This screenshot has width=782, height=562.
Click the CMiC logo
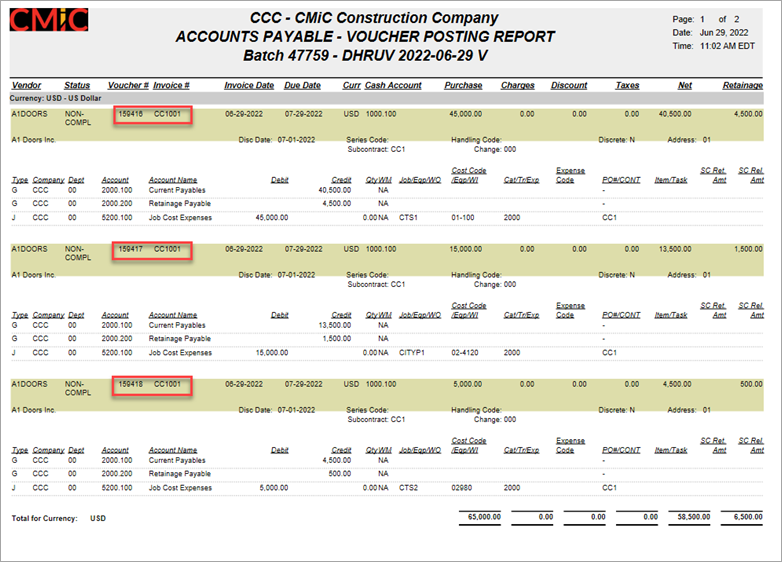(49, 20)
